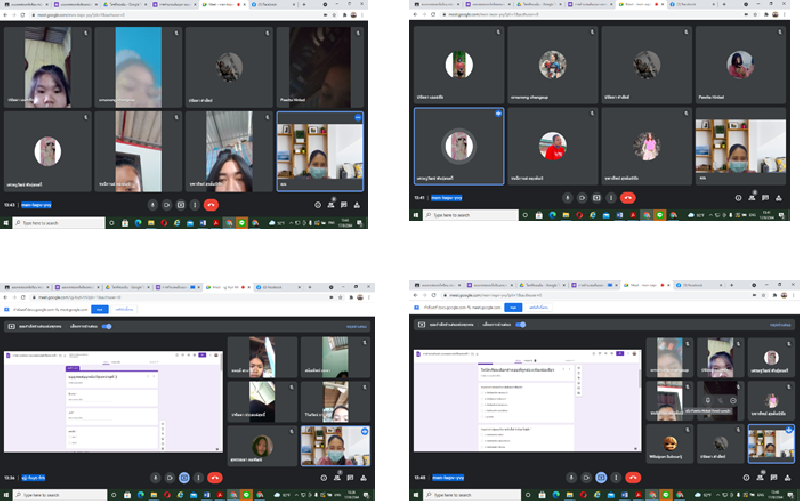This screenshot has height=501, width=800.
Task: Click Windows search box in the top-left taskbar
Action: (x=60, y=222)
